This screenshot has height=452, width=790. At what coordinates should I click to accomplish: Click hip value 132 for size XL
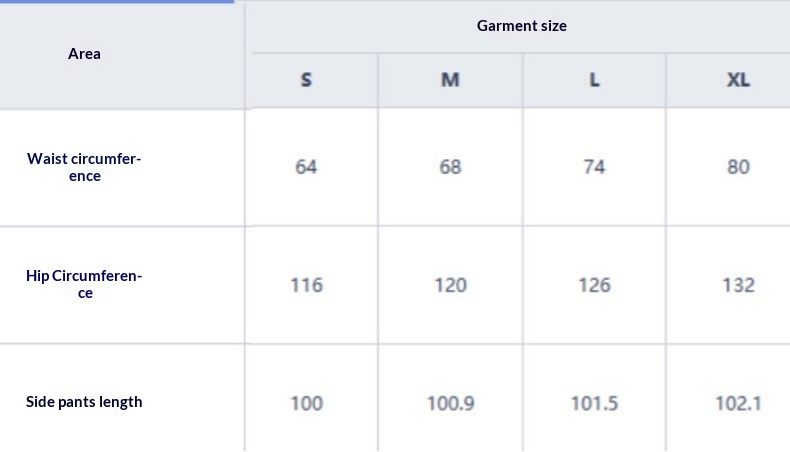pyautogui.click(x=738, y=285)
